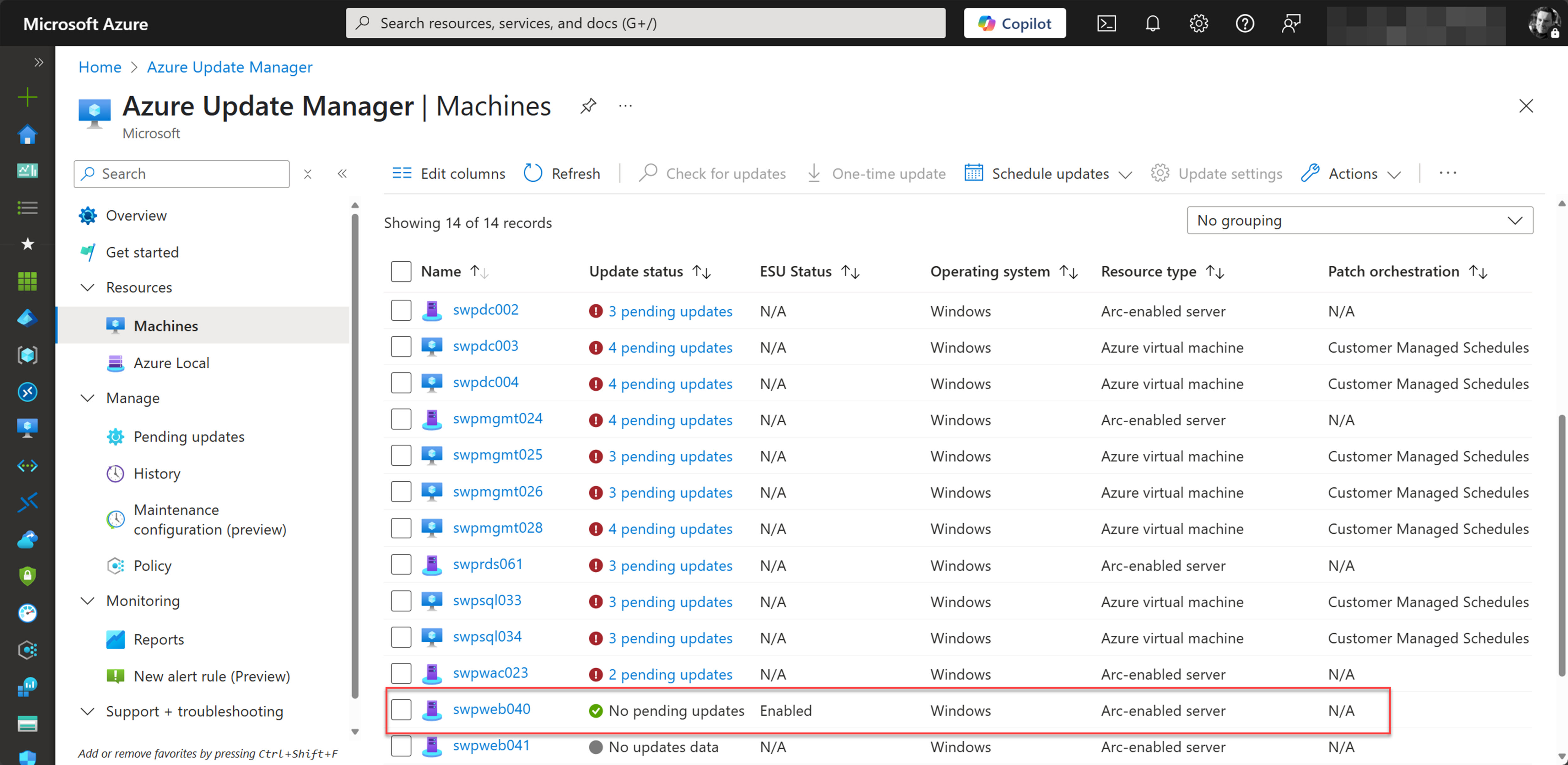Open the Dashboard icon in the sidebar
1568x765 pixels.
click(x=27, y=171)
